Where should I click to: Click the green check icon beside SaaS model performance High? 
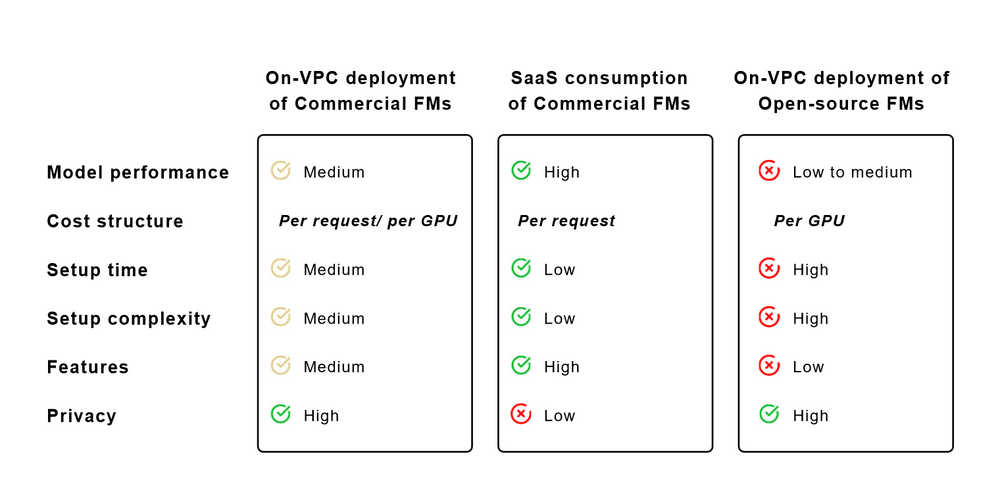[521, 171]
